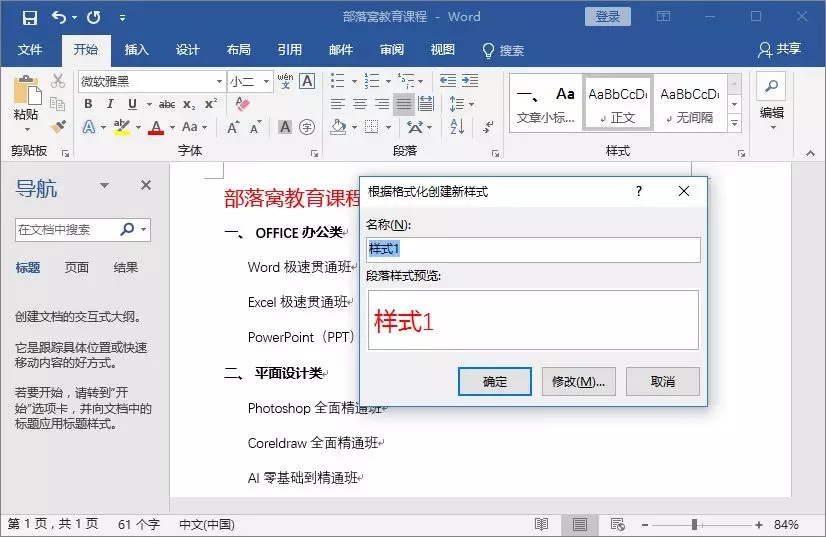The image size is (826, 537).
Task: Click the Enclose Characters circle icon
Action: 307,127
